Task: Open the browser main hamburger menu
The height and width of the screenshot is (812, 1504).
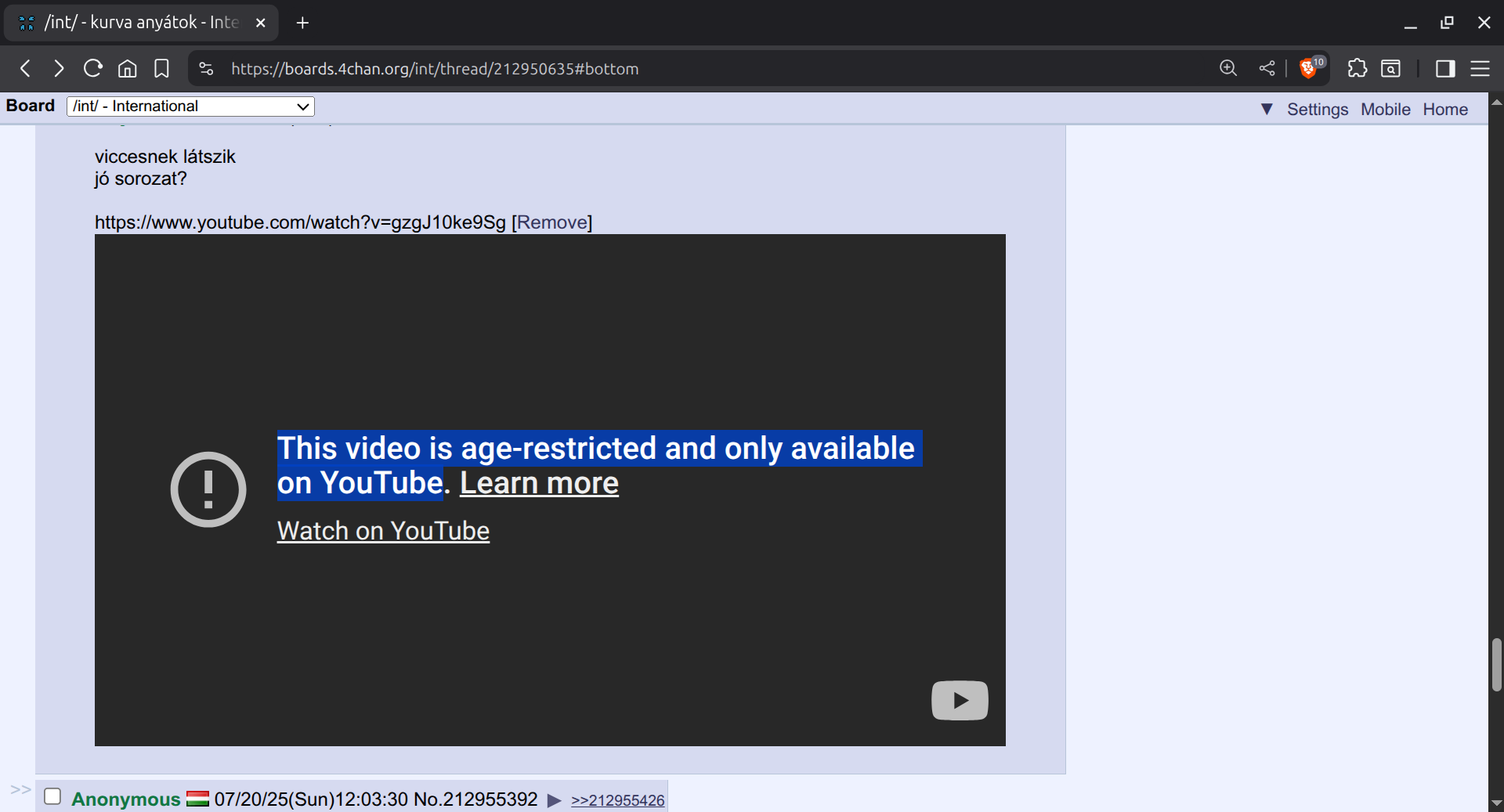Action: coord(1480,69)
